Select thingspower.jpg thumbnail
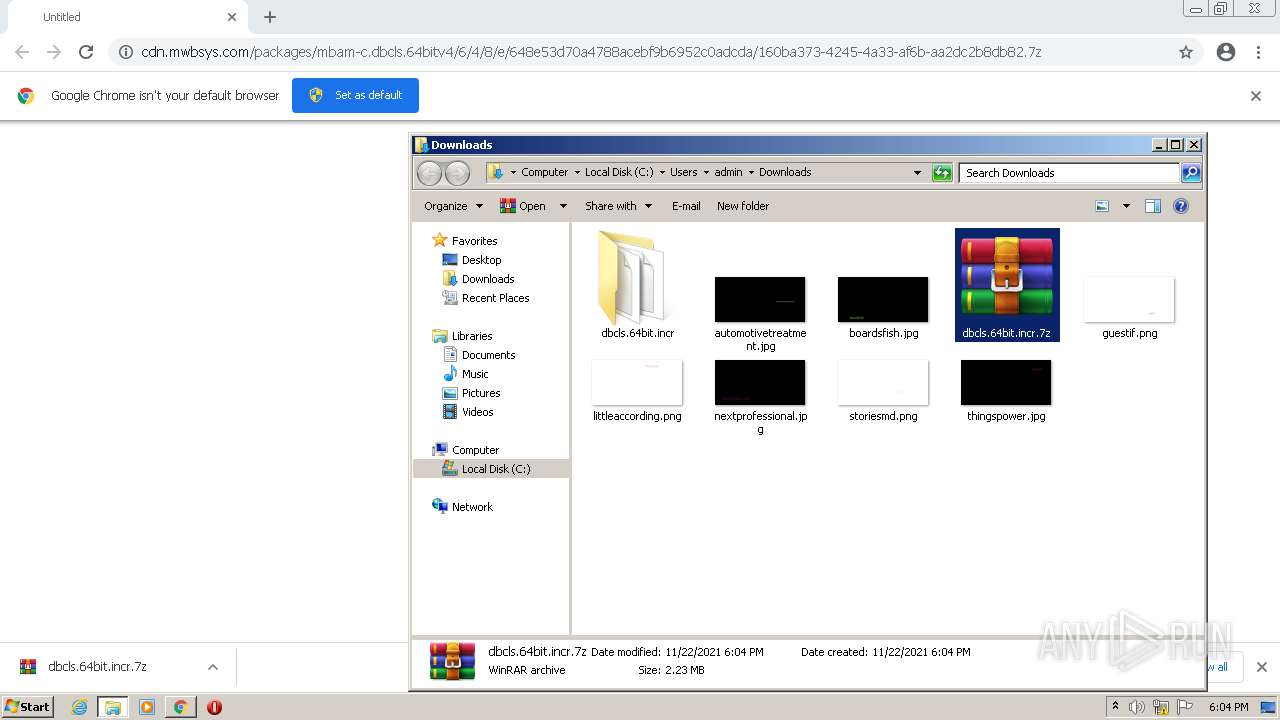 click(x=1006, y=382)
